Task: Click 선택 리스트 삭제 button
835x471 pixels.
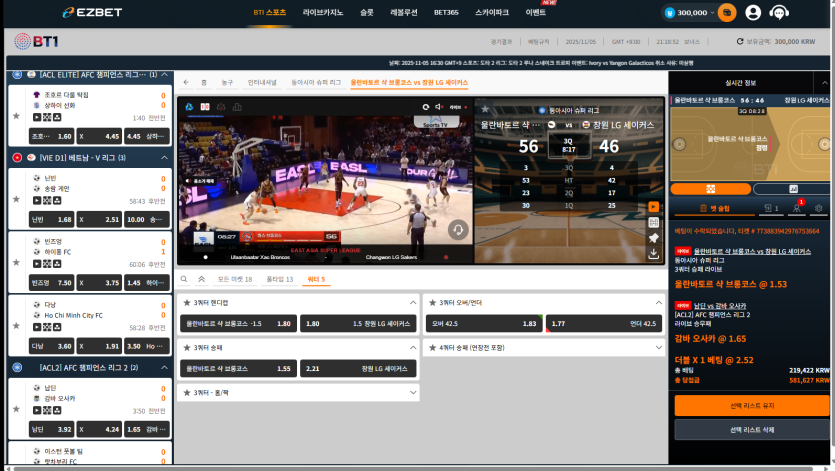Action: click(751, 429)
